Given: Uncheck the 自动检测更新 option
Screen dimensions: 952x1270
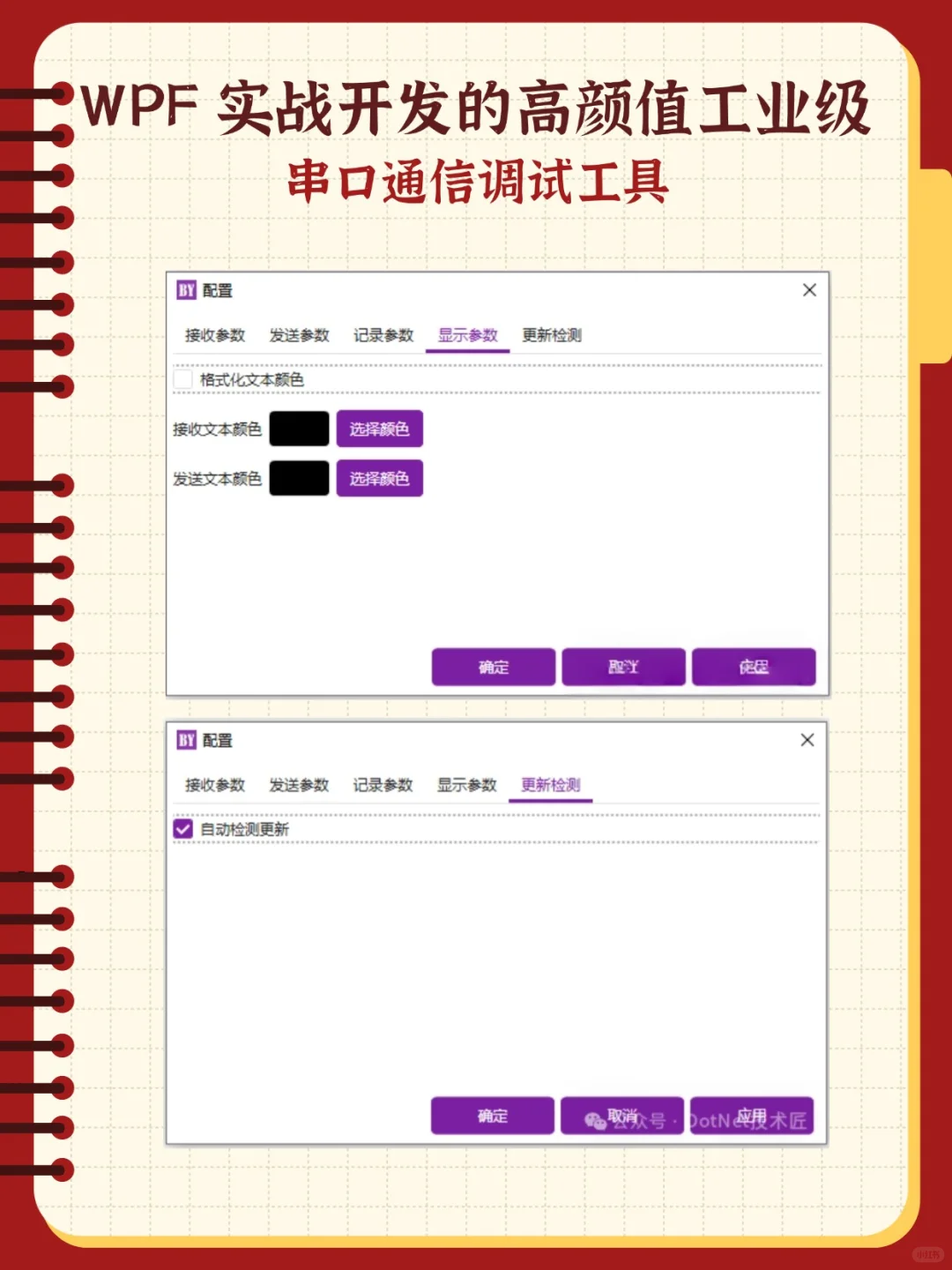Looking at the screenshot, I should pos(183,829).
